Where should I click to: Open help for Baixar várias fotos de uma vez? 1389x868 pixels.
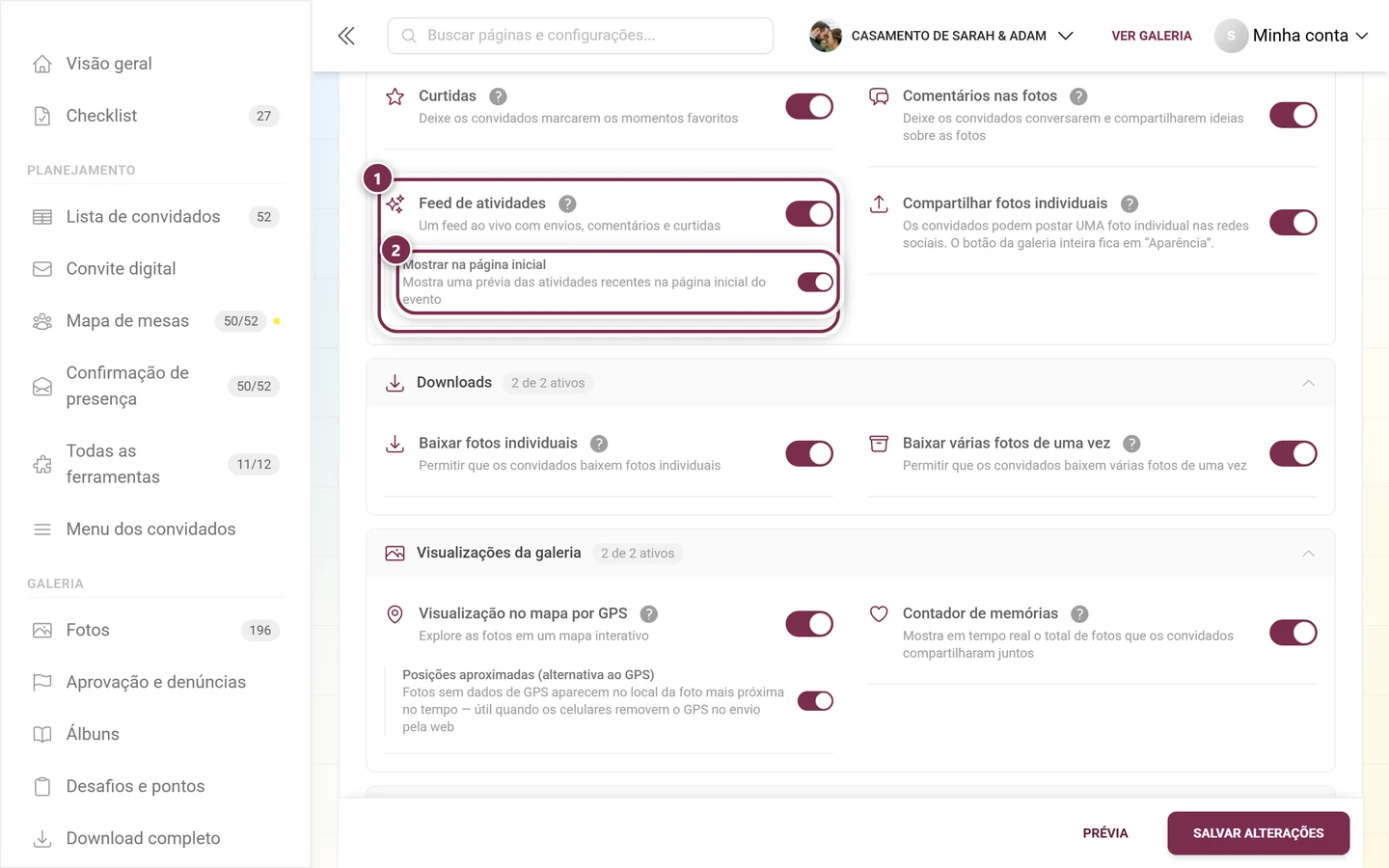[x=1131, y=444]
